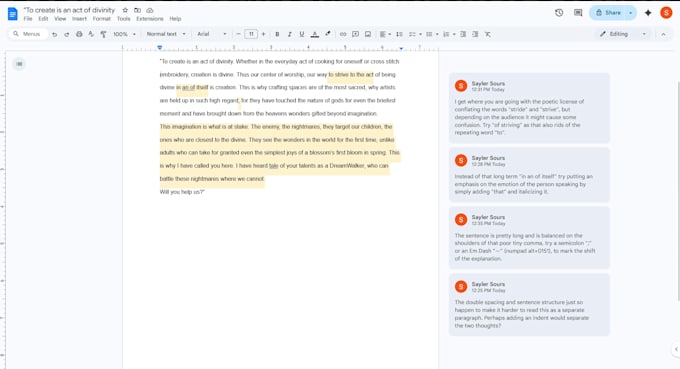Viewport: 680px width, 369px height.
Task: Click the Gemini sparkle icon
Action: [648, 13]
